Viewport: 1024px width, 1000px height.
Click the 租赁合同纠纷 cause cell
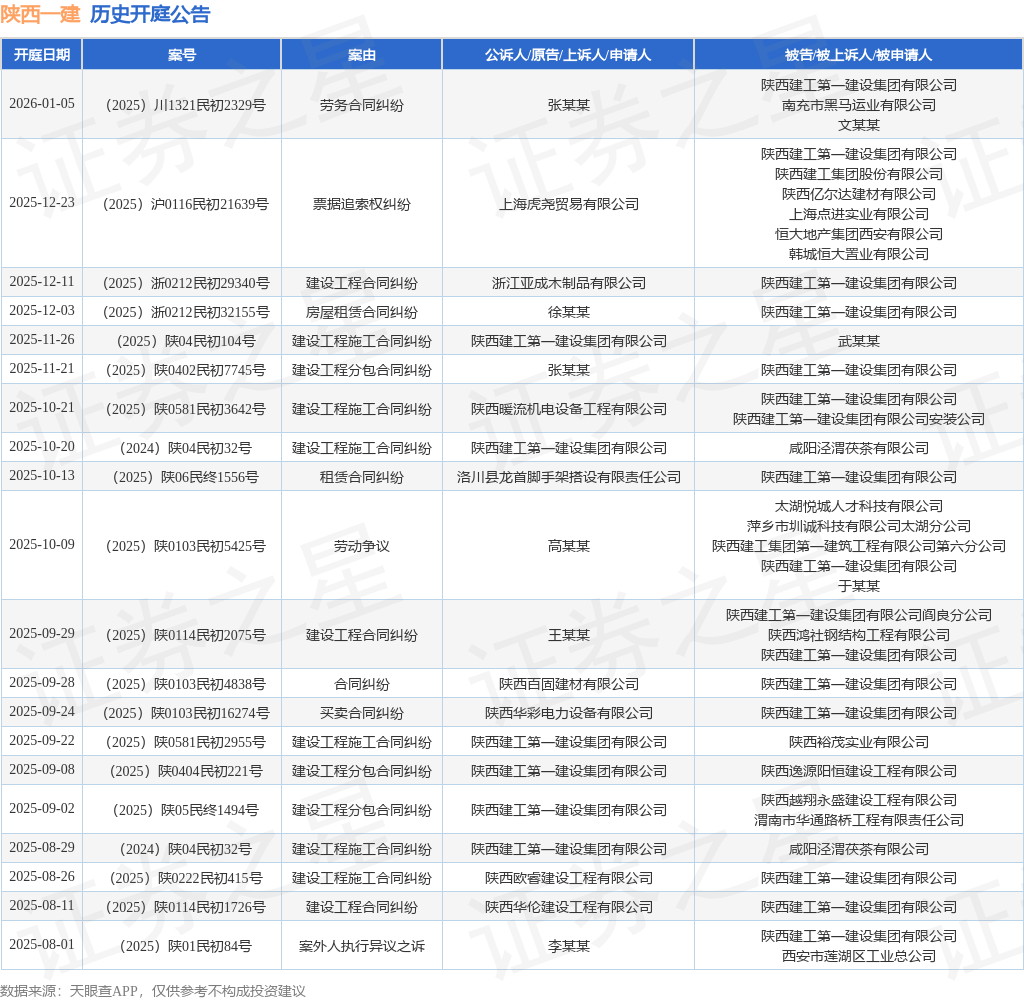[362, 477]
